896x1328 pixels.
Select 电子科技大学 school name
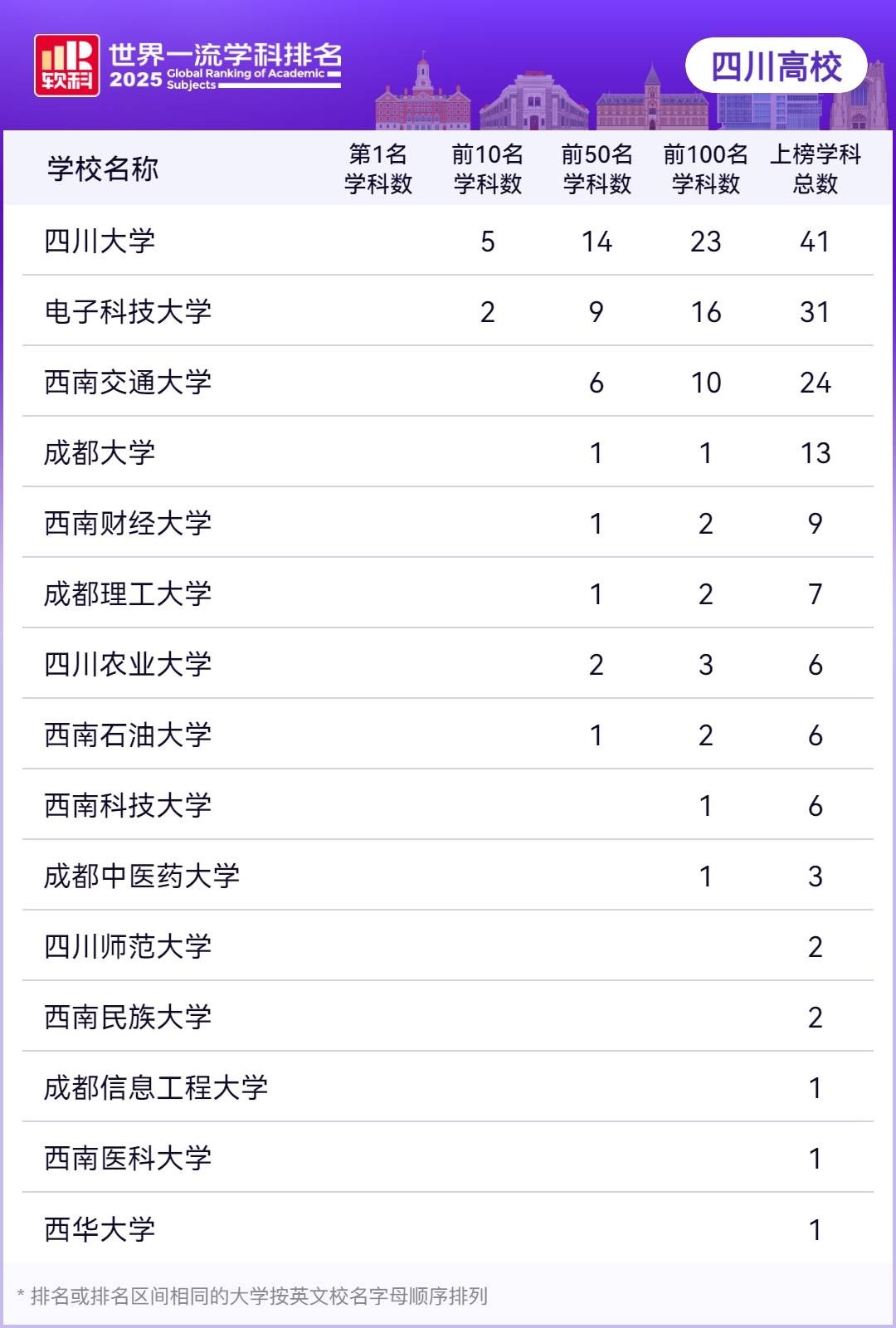(x=128, y=312)
